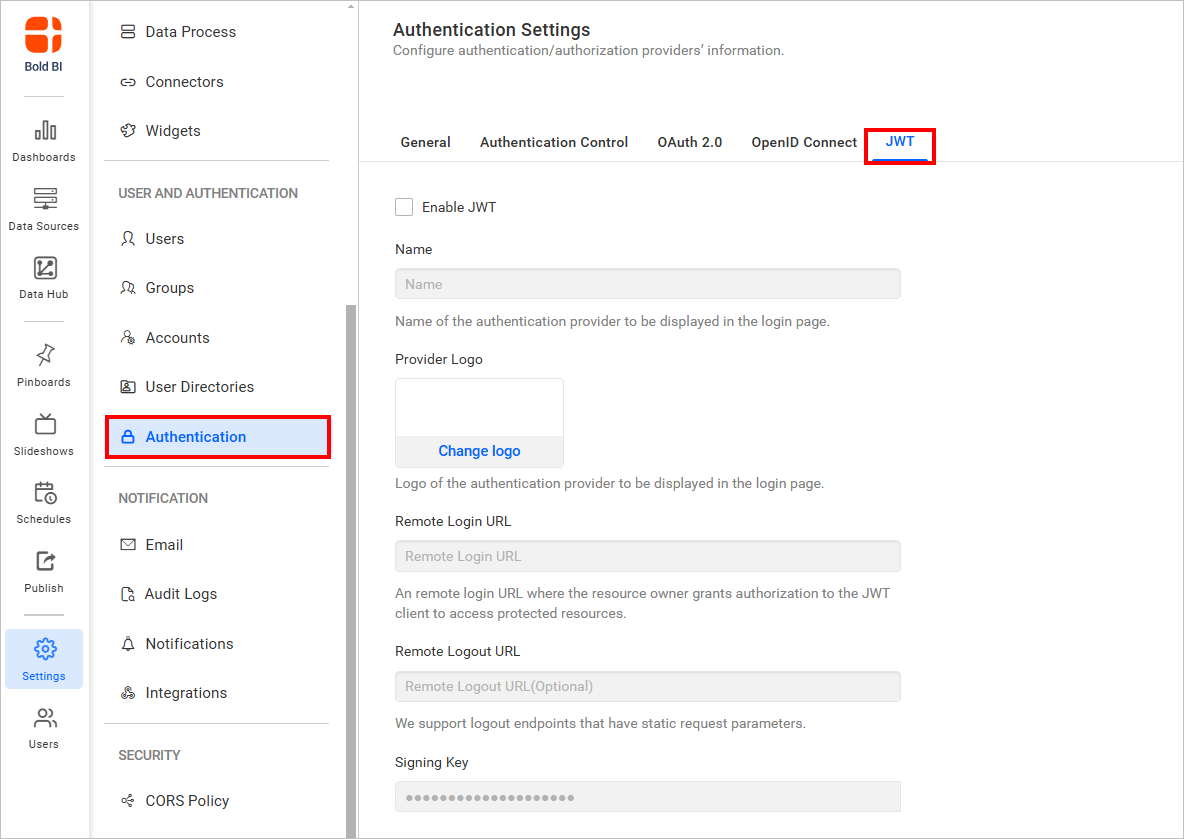Tick the Enable JWT checkbox

404,207
